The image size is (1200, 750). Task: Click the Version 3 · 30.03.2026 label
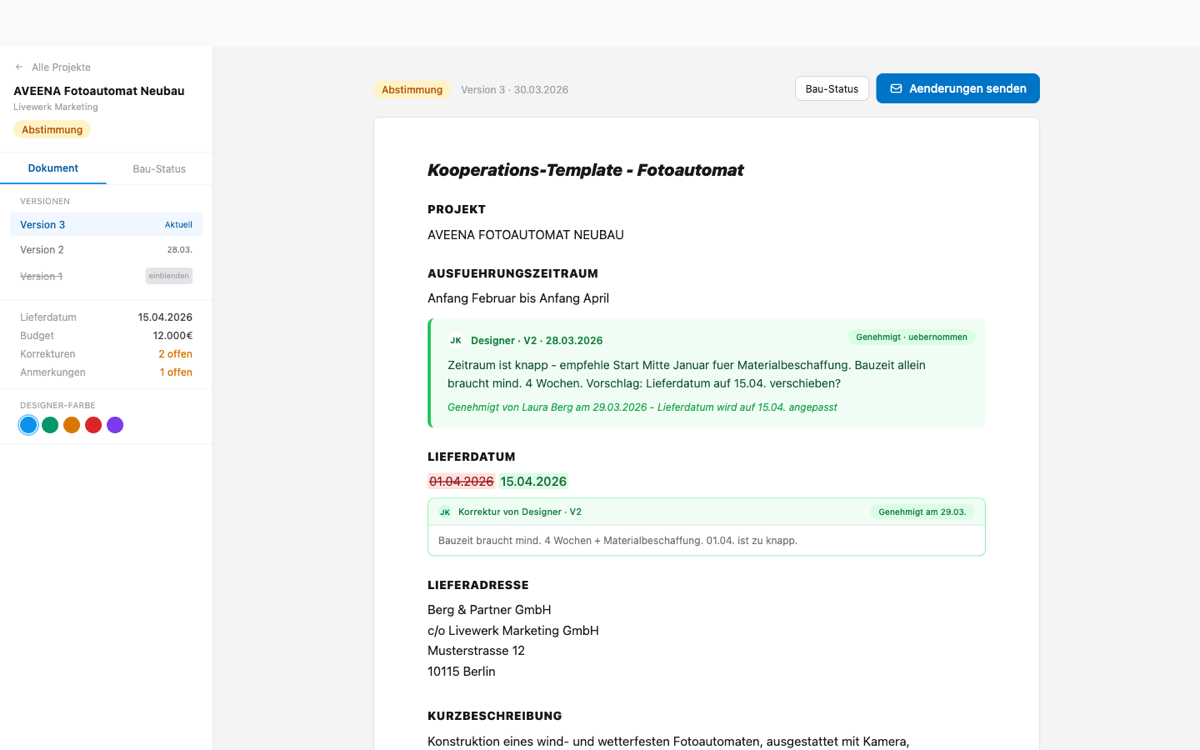(x=514, y=89)
